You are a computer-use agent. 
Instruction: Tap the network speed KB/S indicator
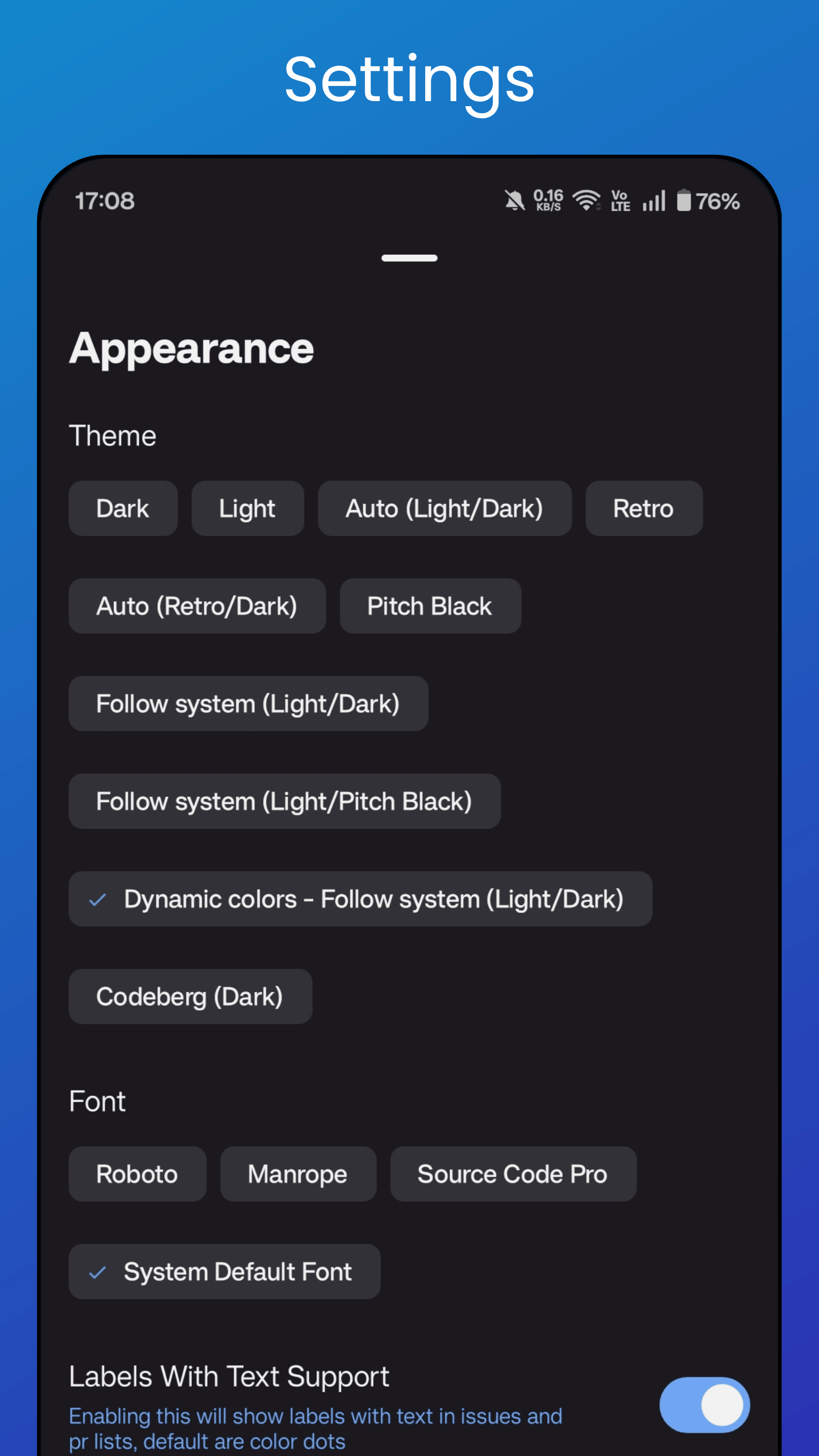click(x=548, y=201)
